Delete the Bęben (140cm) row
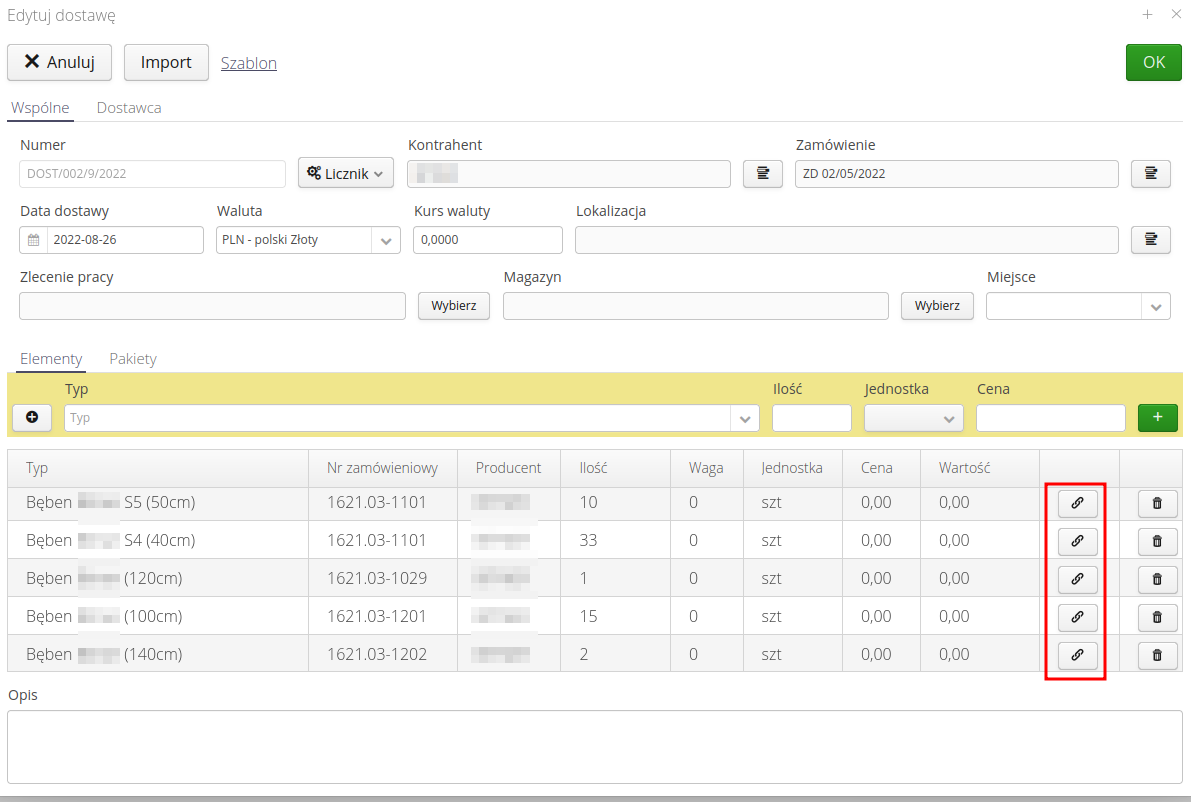 (1157, 655)
